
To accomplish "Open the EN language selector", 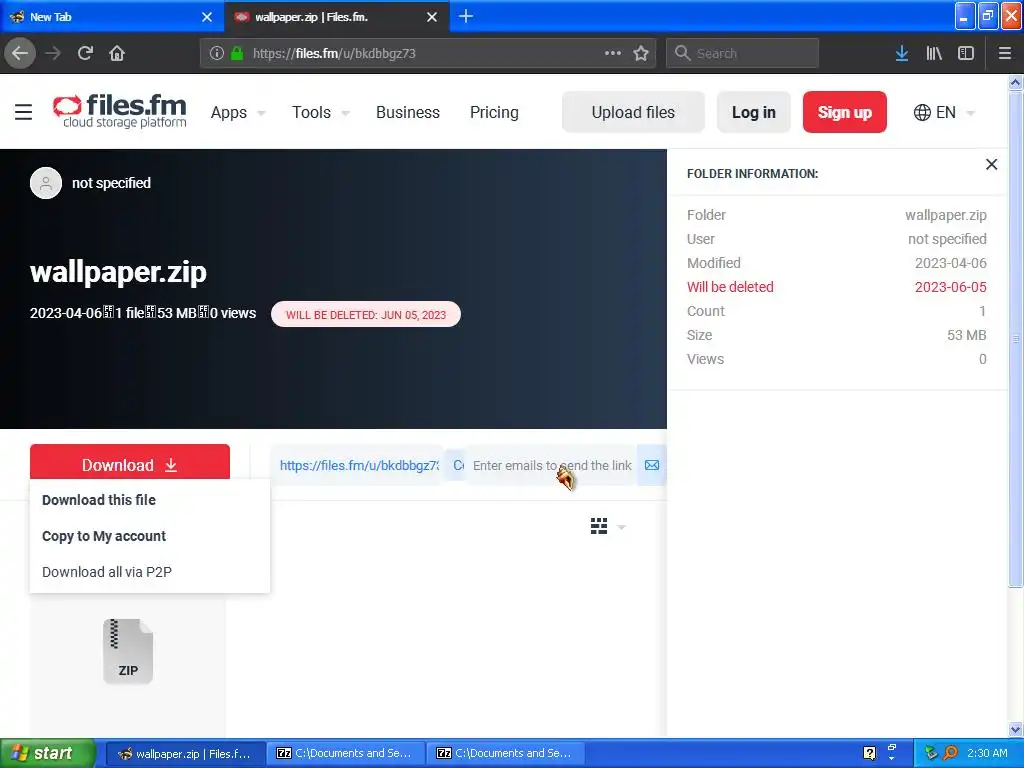I will 944,112.
